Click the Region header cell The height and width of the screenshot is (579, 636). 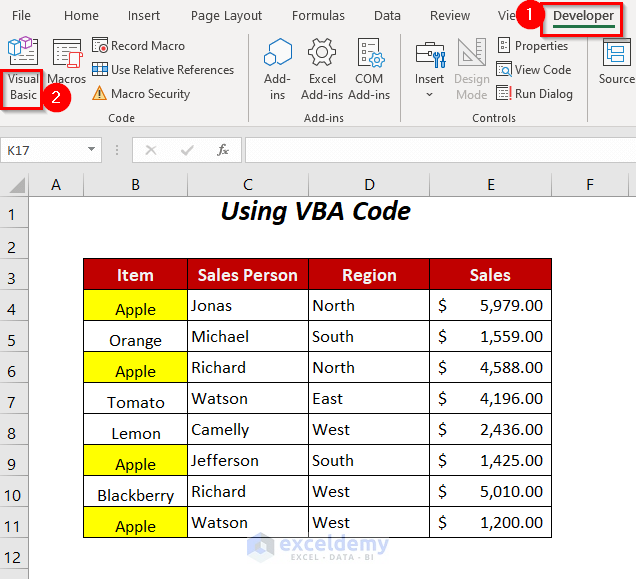[x=369, y=274]
